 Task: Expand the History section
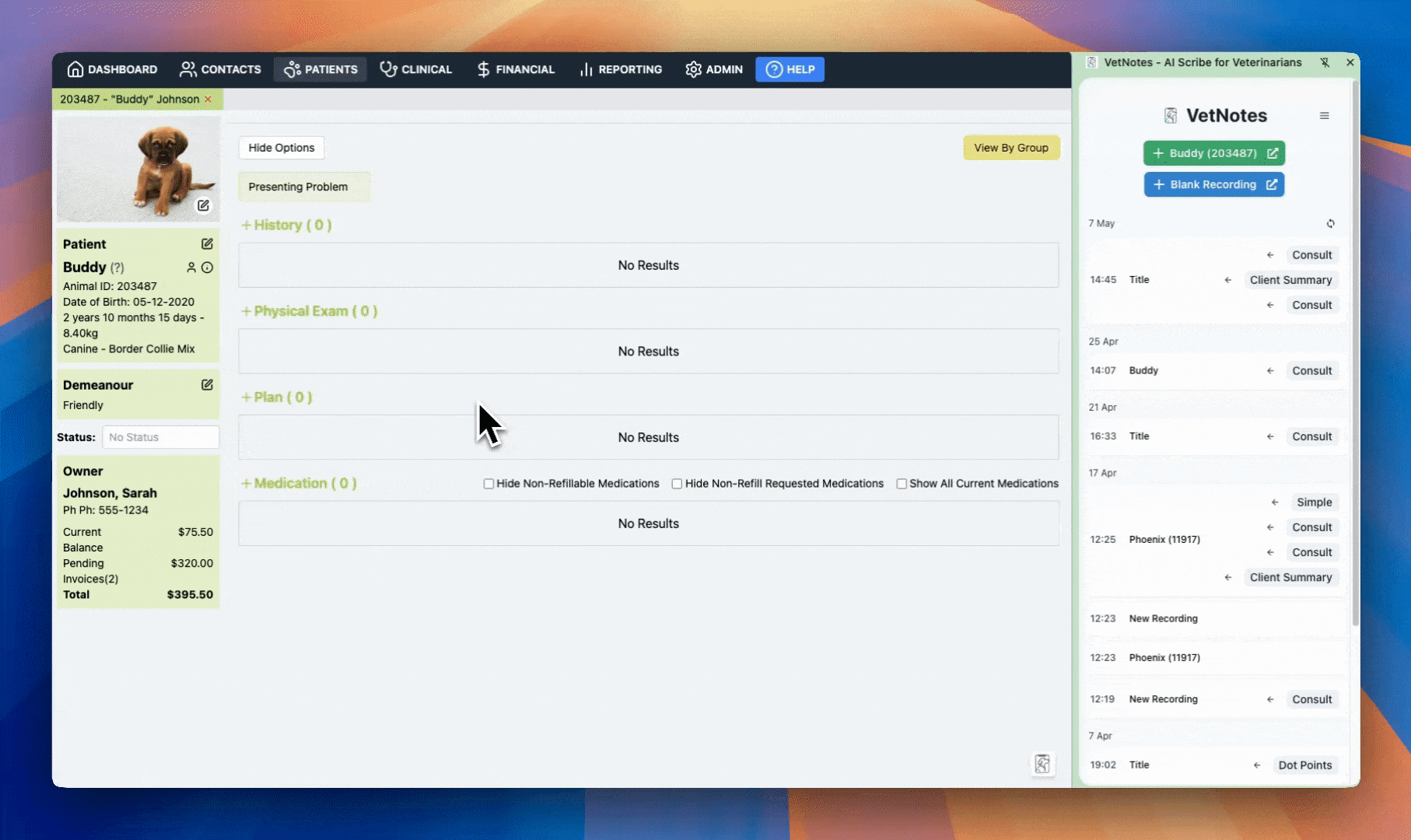click(x=286, y=225)
